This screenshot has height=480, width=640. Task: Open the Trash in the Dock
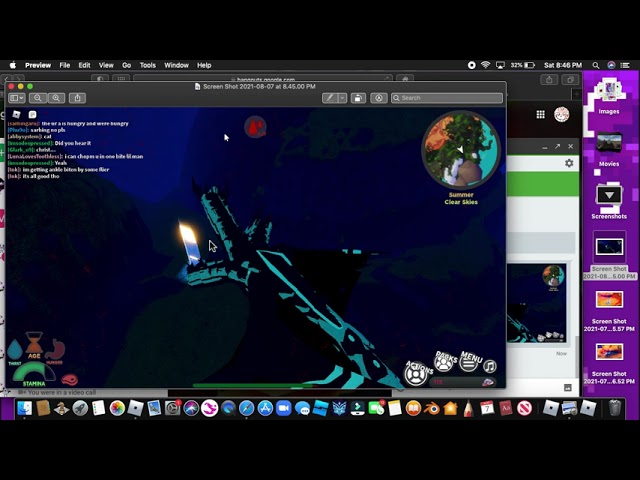pyautogui.click(x=615, y=408)
